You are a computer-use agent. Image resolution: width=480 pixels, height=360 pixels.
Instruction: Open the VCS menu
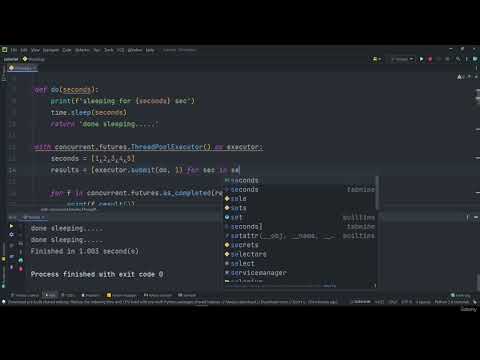point(120,50)
